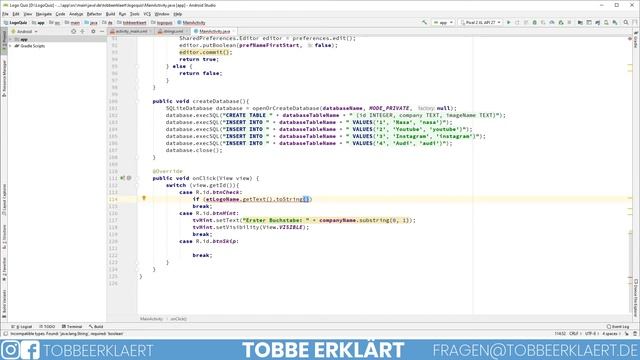640x360 pixels.
Task: Expand the app module in project tree
Action: click(11, 40)
